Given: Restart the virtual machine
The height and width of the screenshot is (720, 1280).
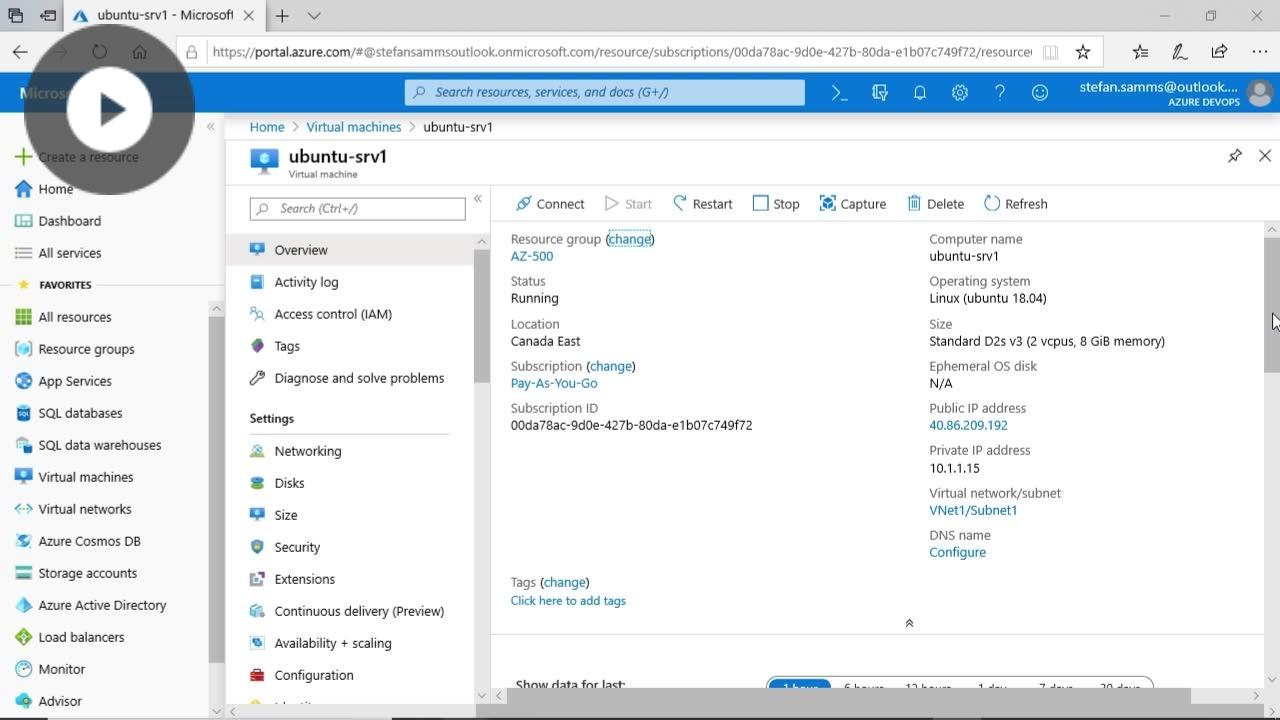Looking at the screenshot, I should (702, 204).
